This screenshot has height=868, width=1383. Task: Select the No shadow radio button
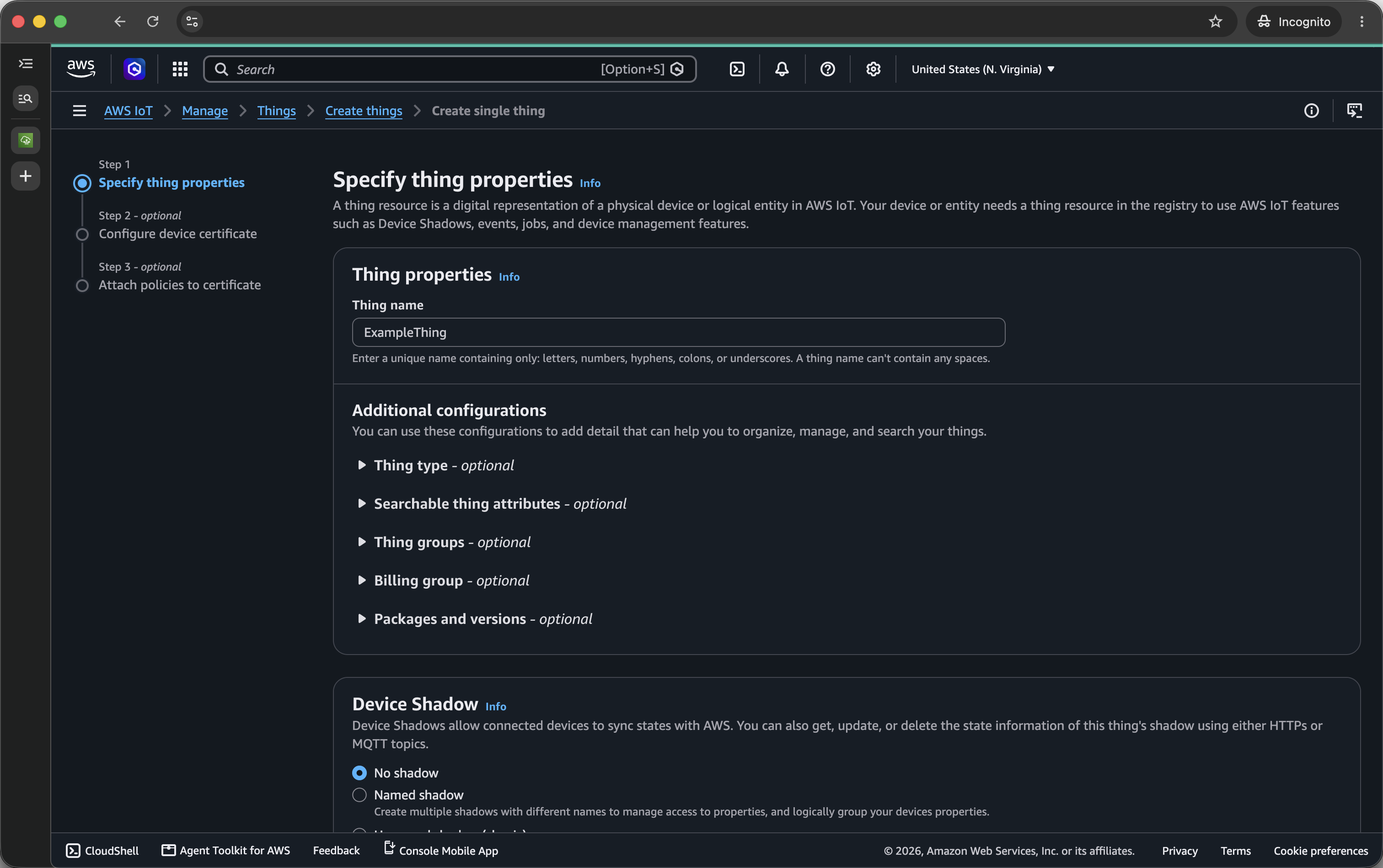pos(359,773)
